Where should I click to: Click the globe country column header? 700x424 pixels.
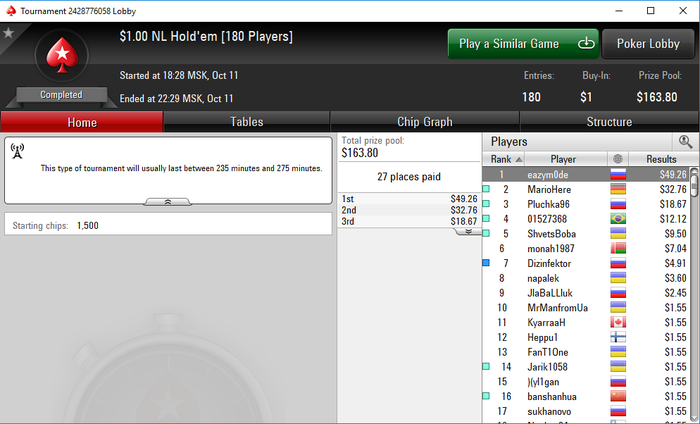coord(618,159)
